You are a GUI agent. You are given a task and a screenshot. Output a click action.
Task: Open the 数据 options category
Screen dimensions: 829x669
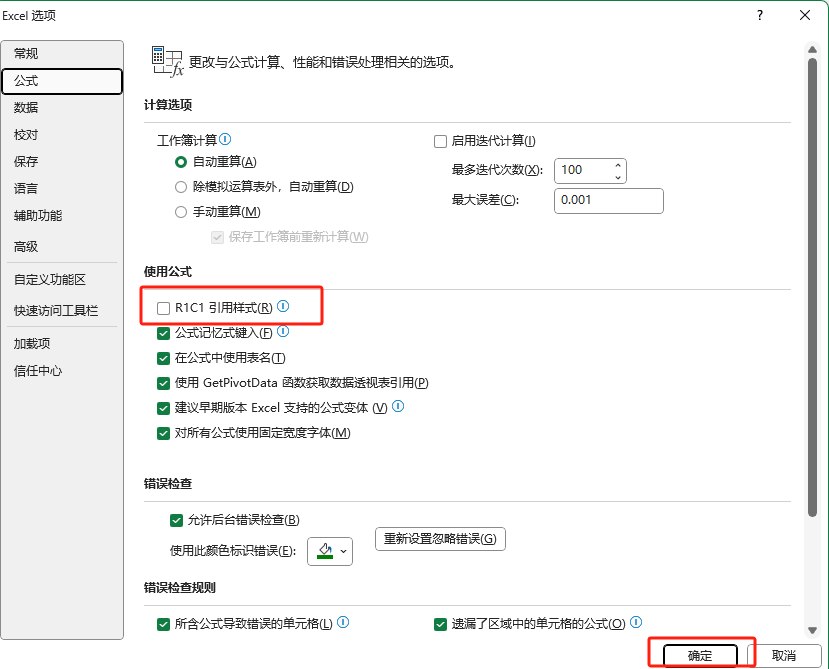[x=62, y=108]
